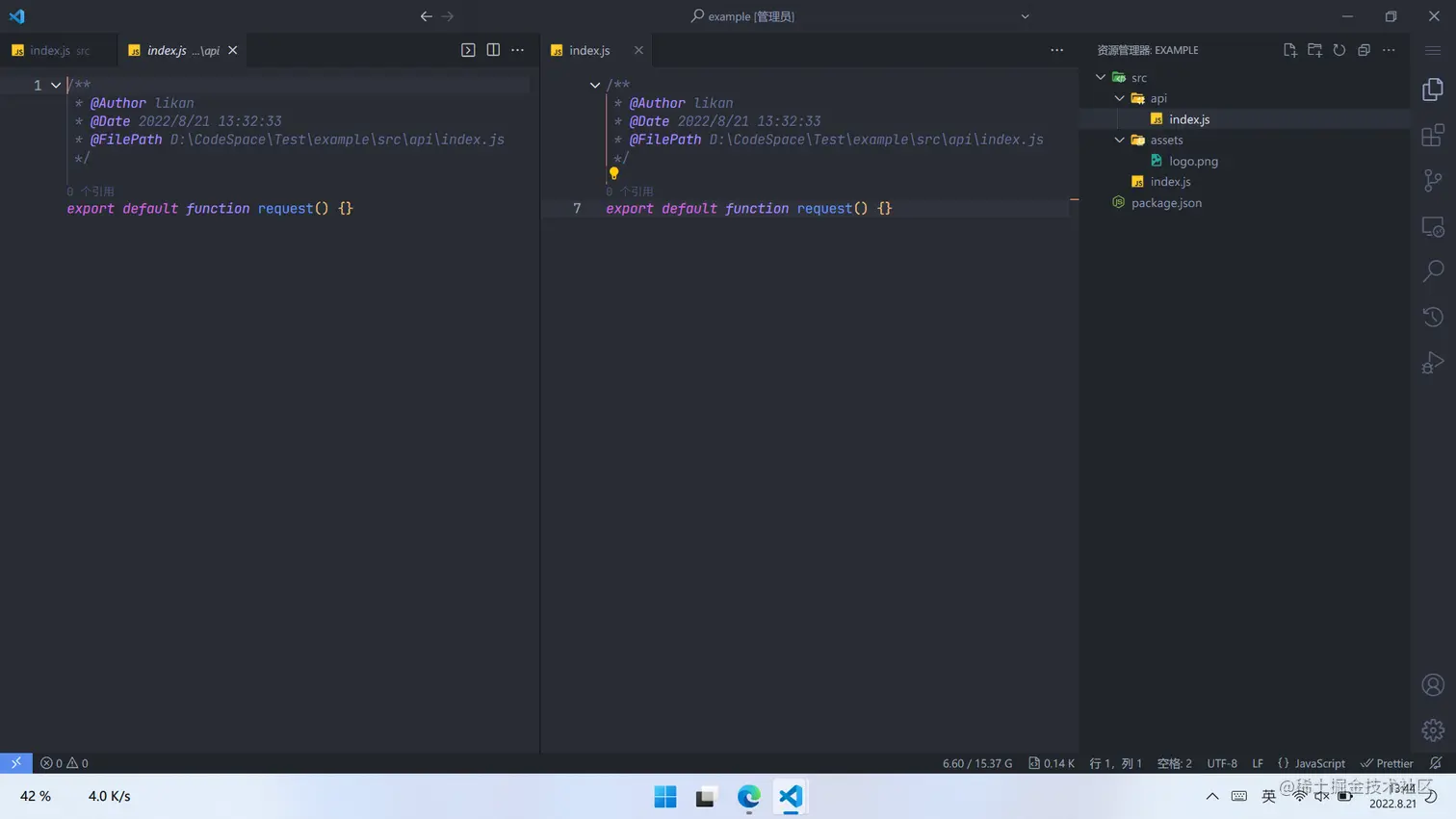The image size is (1456, 819).
Task: Change the UTF-8 file encoding
Action: tap(1222, 763)
